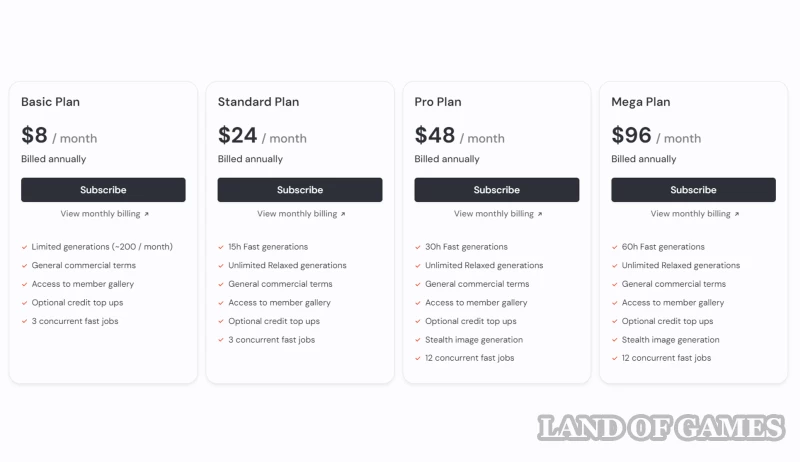Click the Land of Games watermark logo
The width and height of the screenshot is (800, 462).
661,429
